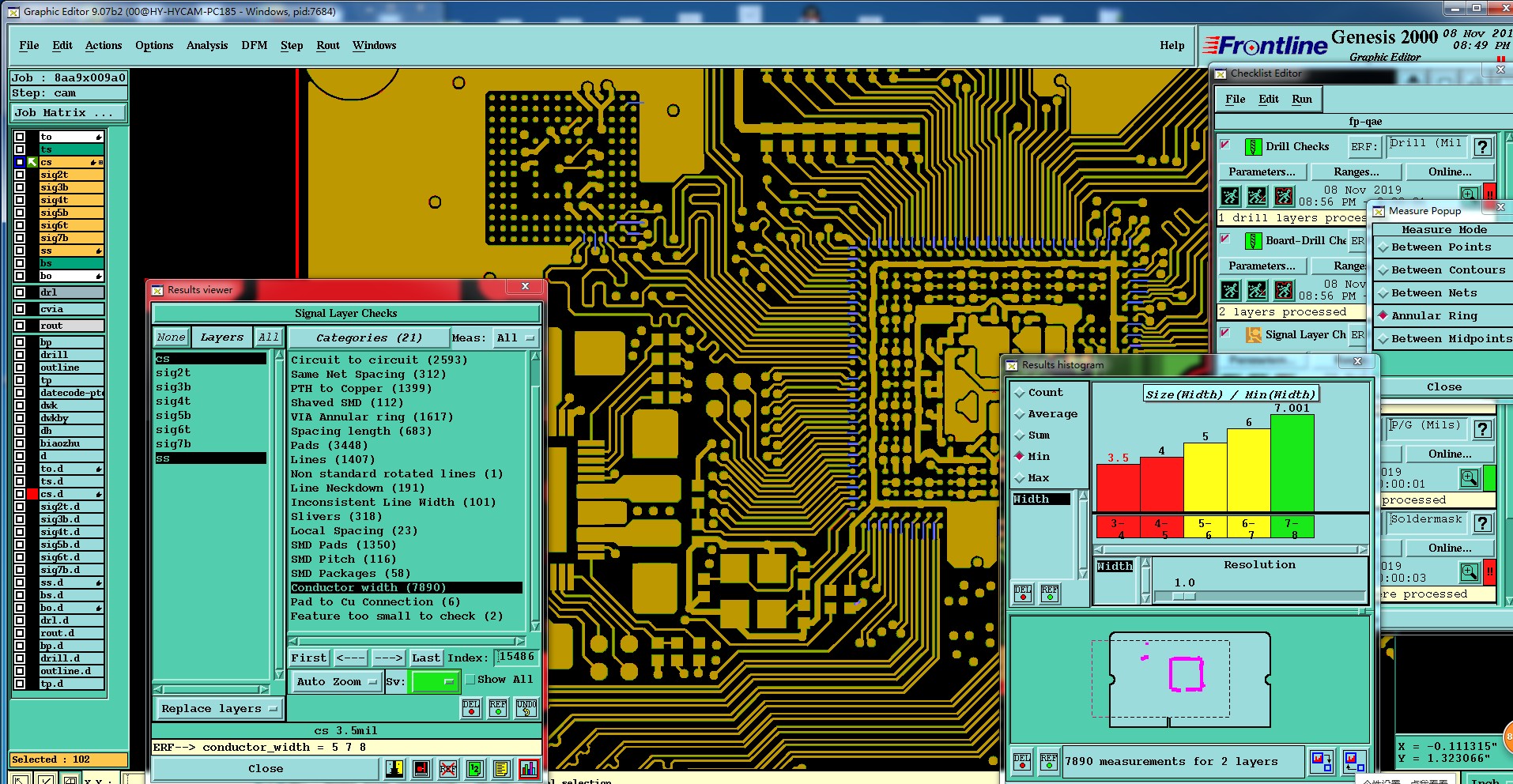
Task: Select the Conductor width (7890) category
Action: [x=406, y=588]
